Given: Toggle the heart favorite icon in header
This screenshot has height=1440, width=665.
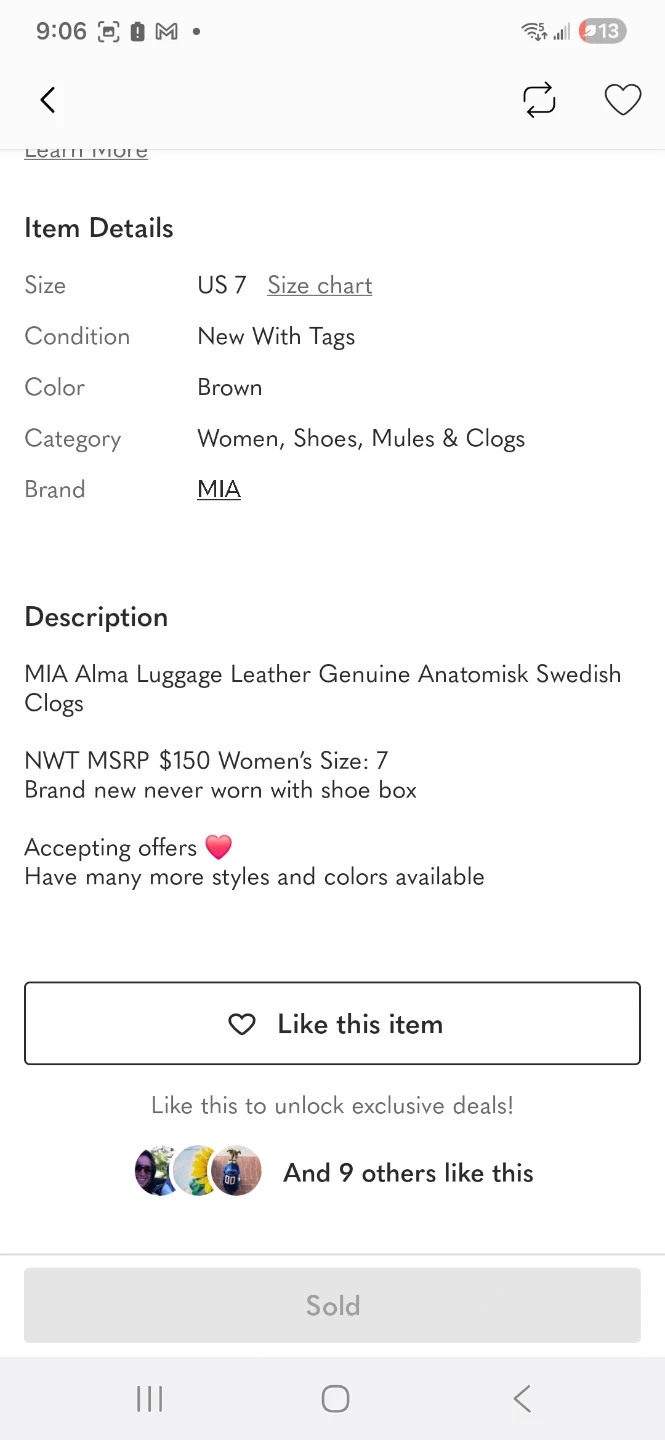Looking at the screenshot, I should tap(622, 100).
